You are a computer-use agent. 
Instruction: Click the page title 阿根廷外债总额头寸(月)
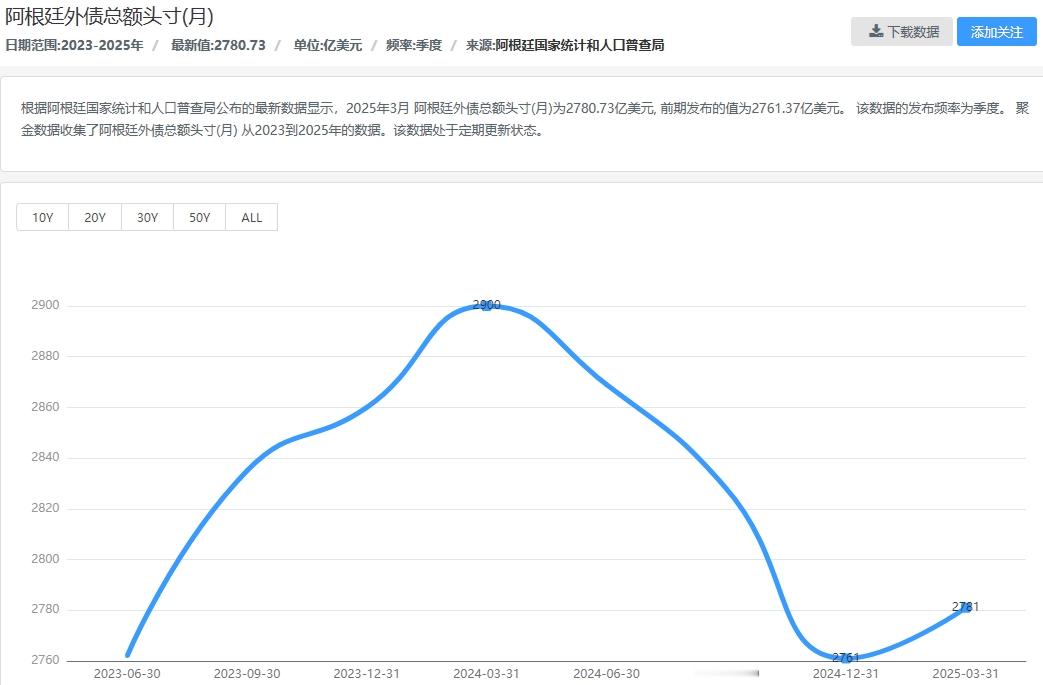tap(109, 16)
